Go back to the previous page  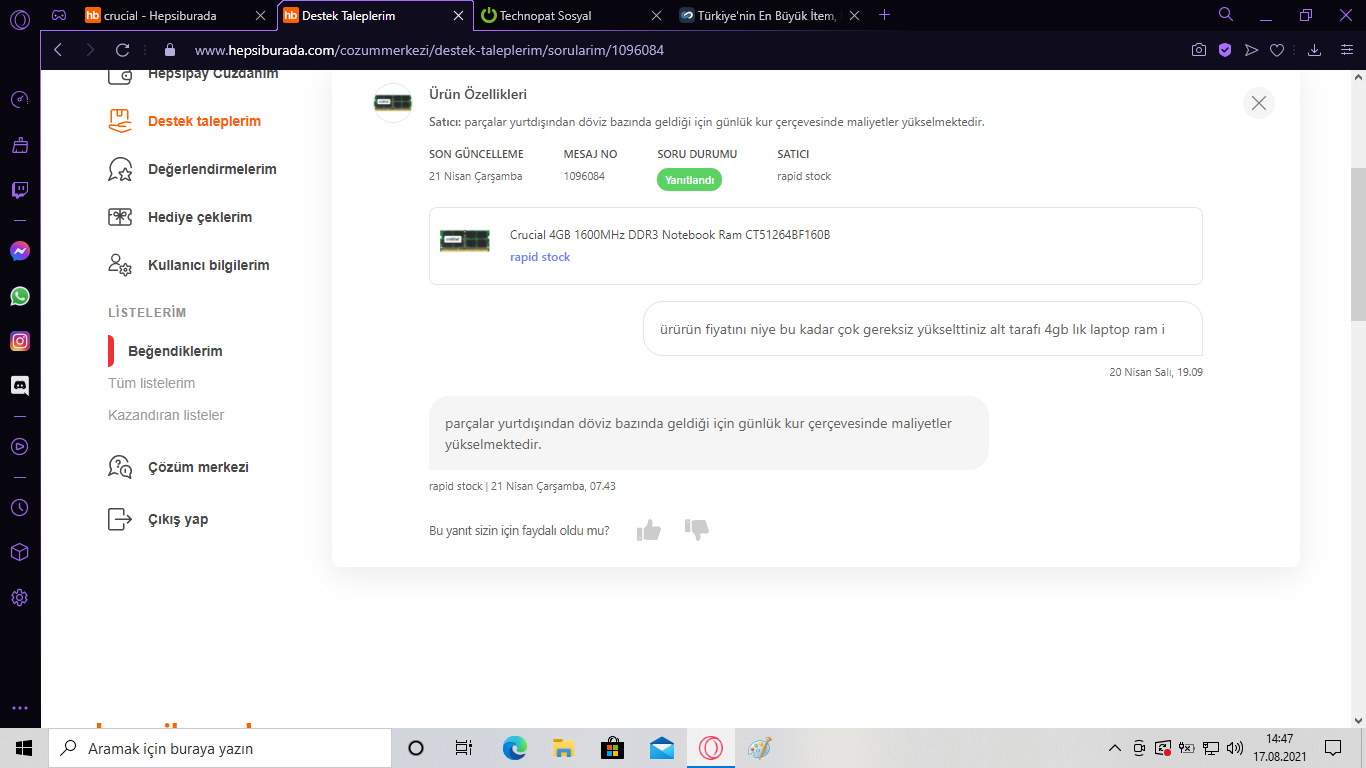tap(57, 50)
